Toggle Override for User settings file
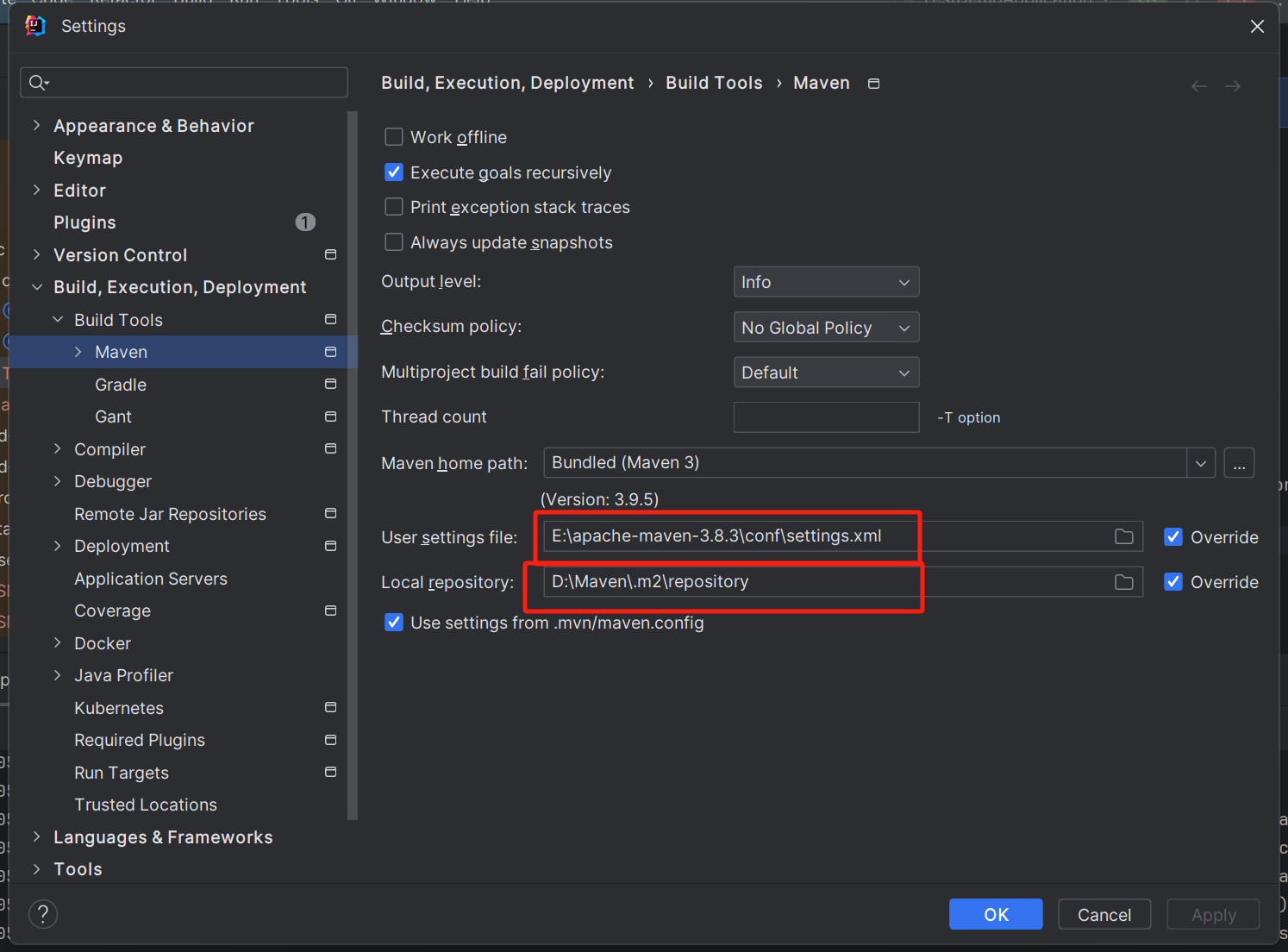 (x=1173, y=537)
